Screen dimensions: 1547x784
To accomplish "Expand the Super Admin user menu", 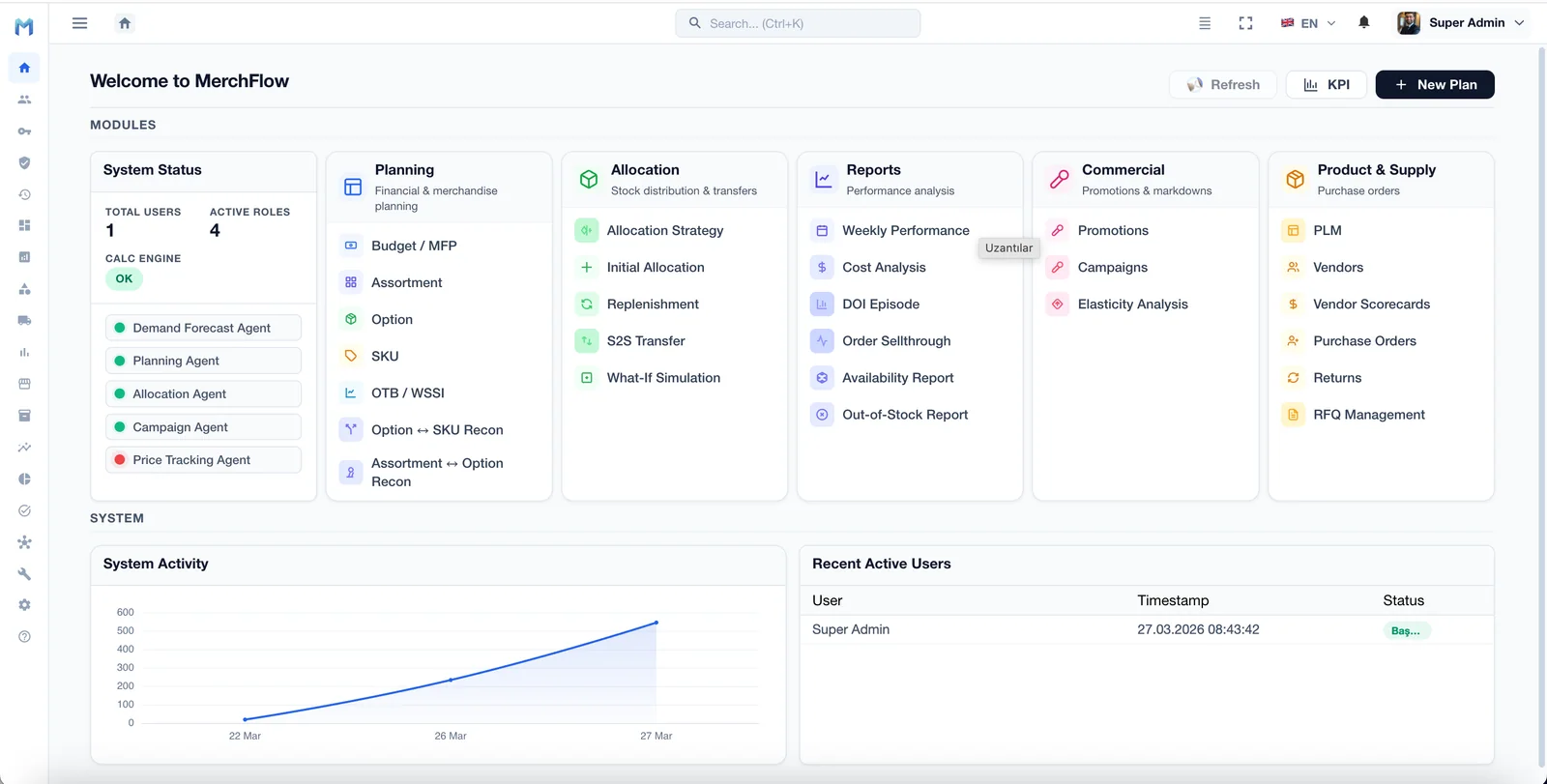I will [x=1461, y=23].
